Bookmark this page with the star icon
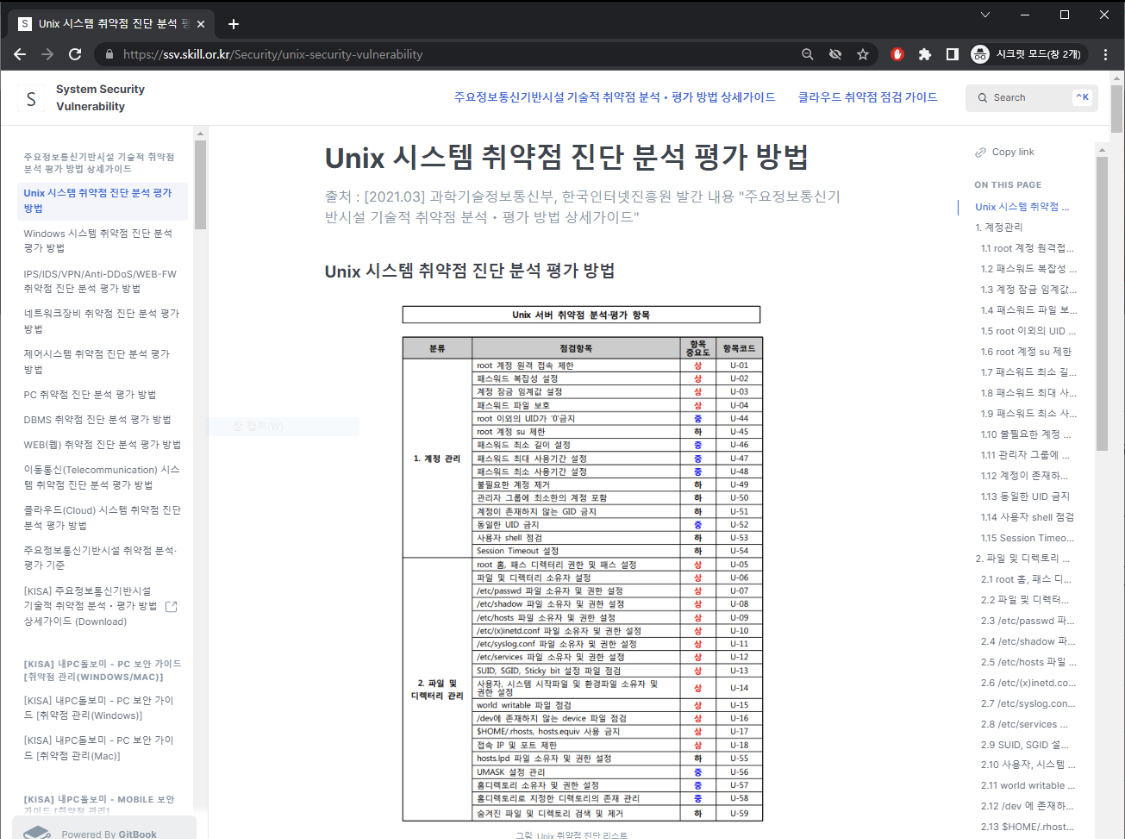1125x839 pixels. tap(862, 55)
